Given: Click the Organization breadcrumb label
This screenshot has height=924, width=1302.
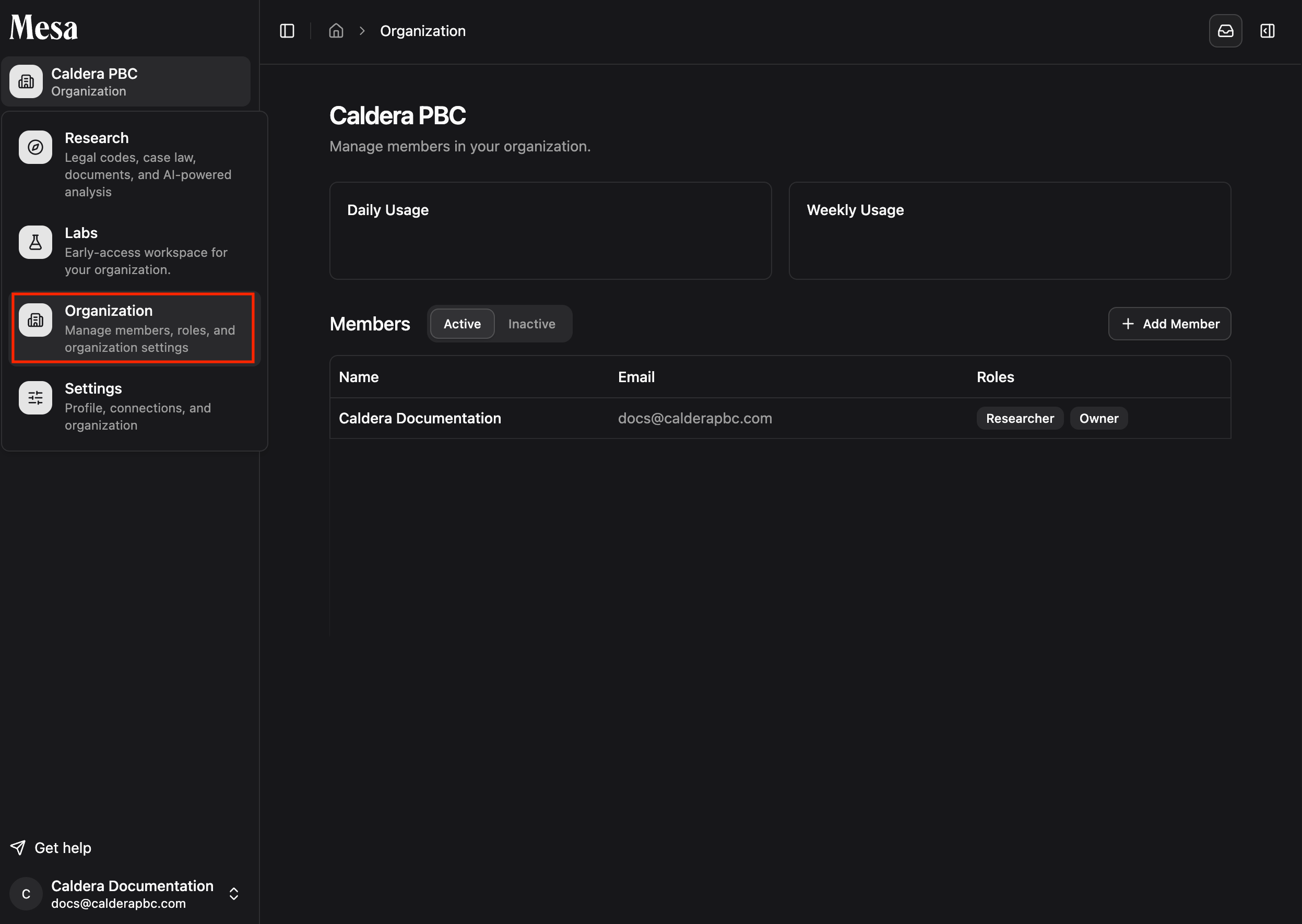Looking at the screenshot, I should pyautogui.click(x=423, y=31).
